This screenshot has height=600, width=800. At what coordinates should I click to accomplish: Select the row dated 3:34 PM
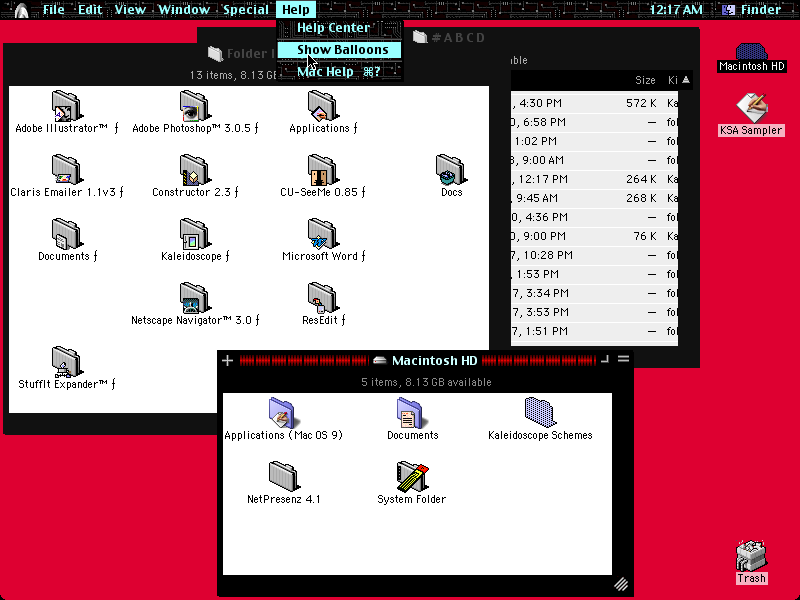(594, 293)
